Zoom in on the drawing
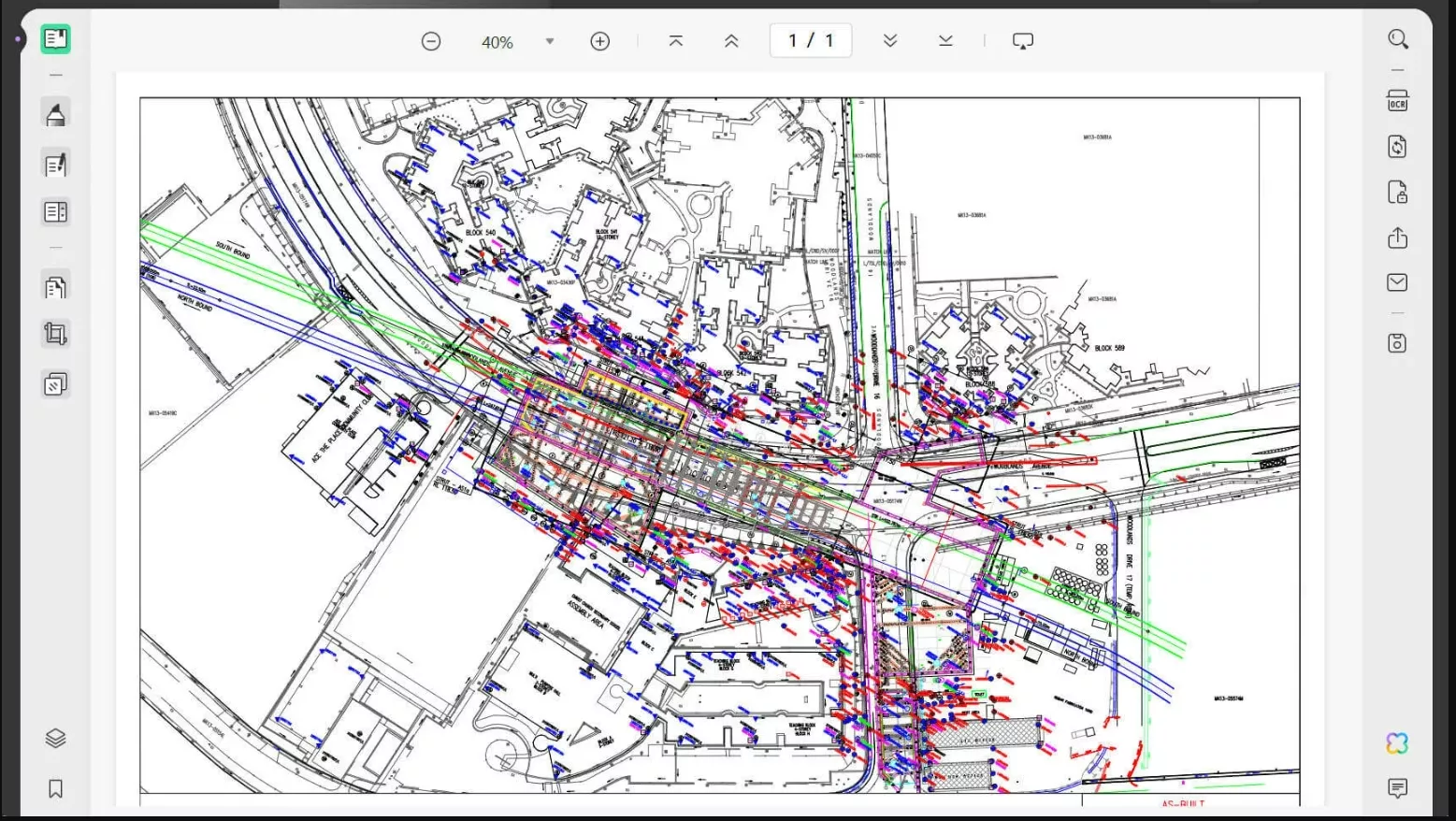Image resolution: width=1456 pixels, height=821 pixels. tap(599, 40)
